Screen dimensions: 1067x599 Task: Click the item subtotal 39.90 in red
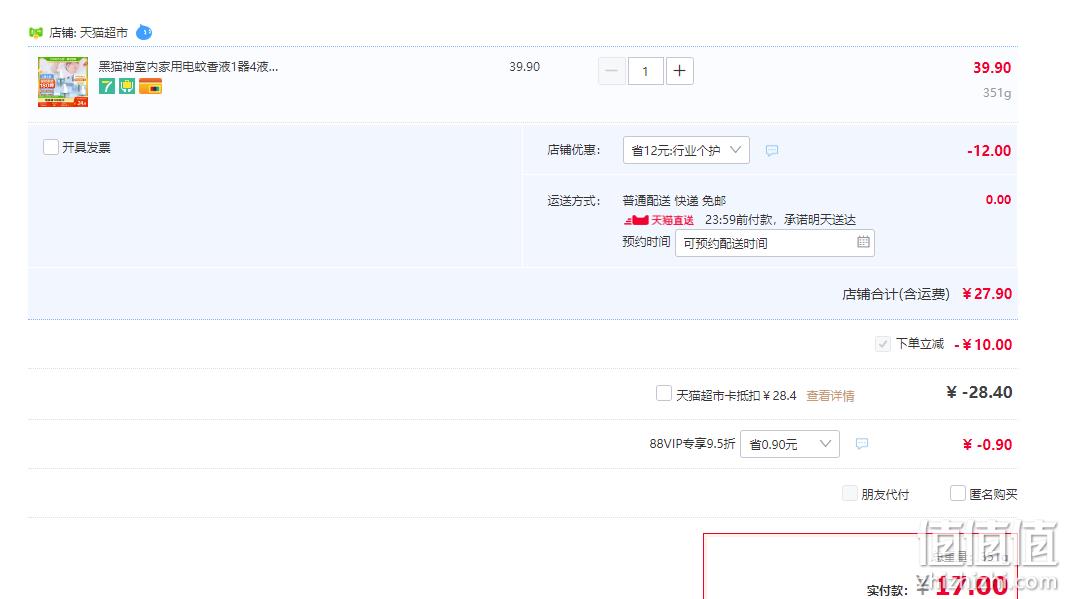(x=991, y=67)
